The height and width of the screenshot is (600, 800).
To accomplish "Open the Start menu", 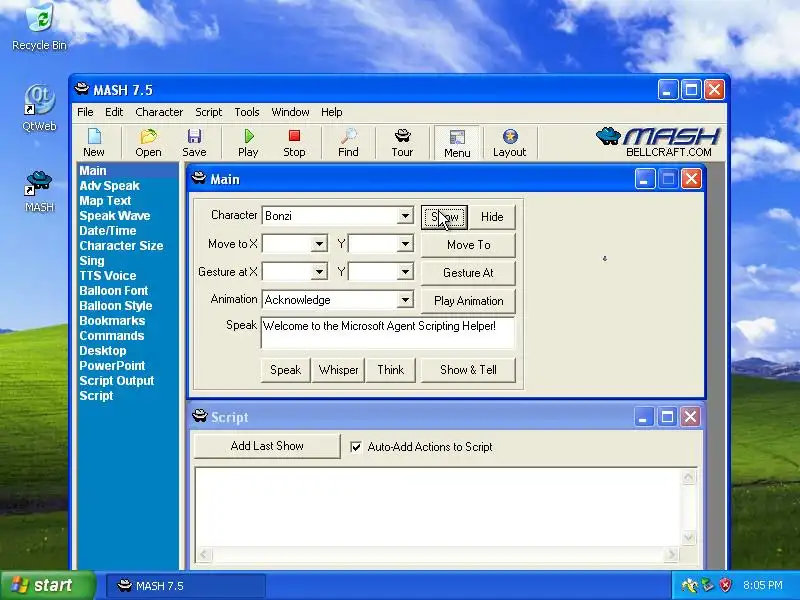I will point(47,585).
